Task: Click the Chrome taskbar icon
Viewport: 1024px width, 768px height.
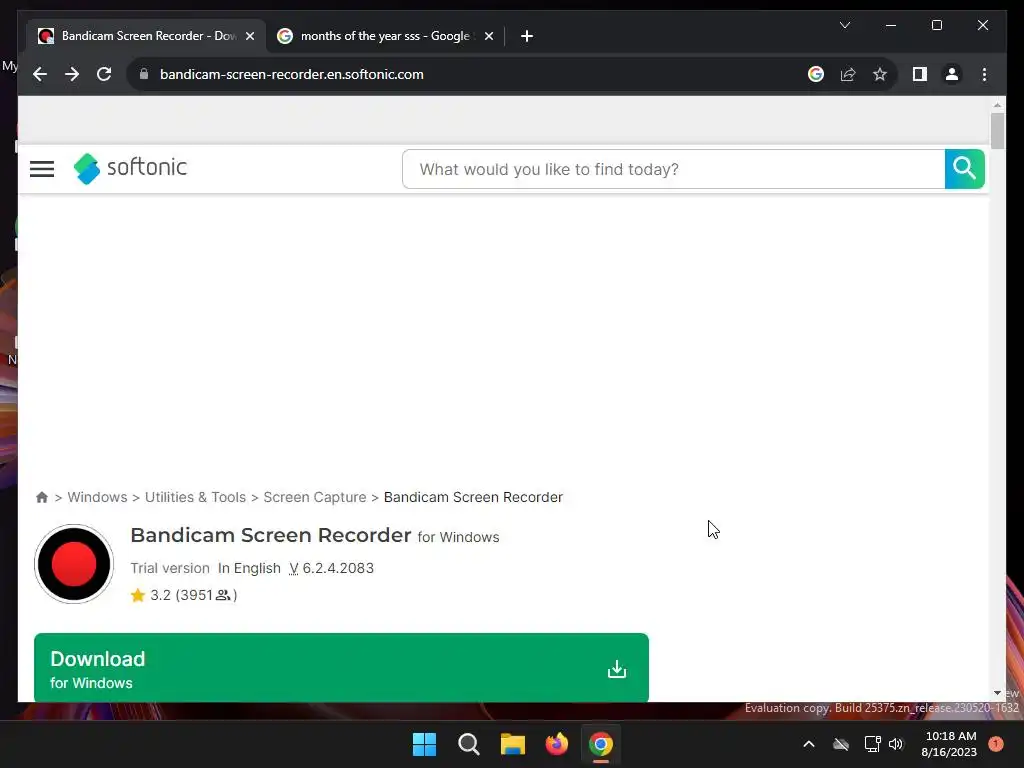Action: pyautogui.click(x=601, y=744)
